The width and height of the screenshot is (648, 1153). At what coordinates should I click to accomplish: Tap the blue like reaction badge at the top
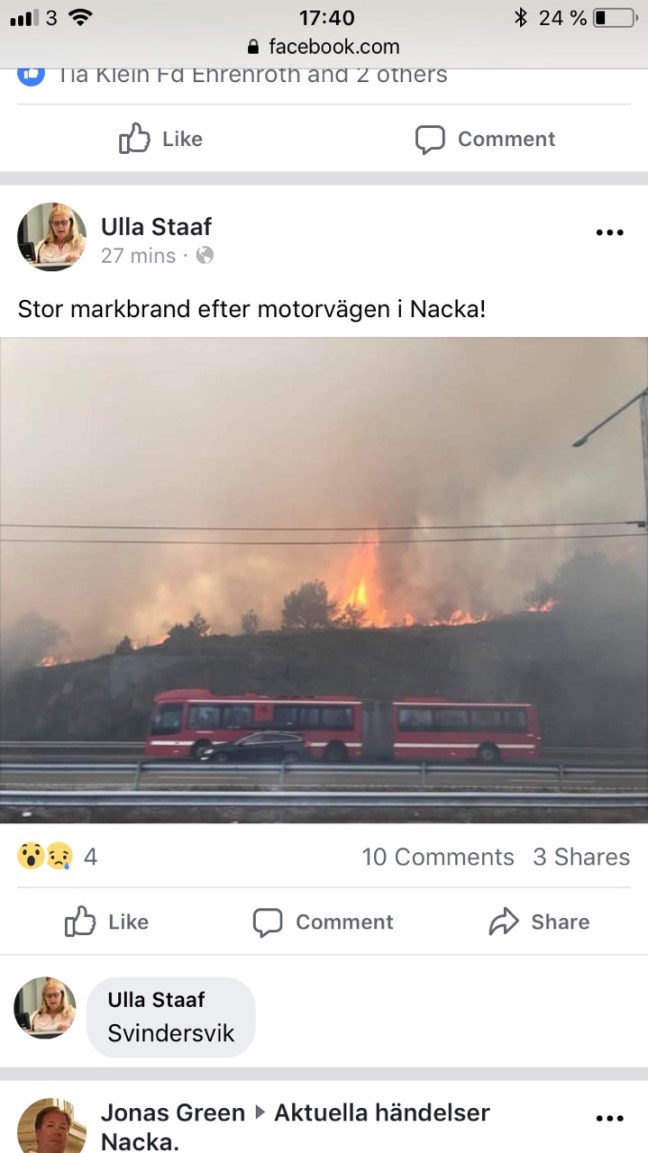pos(31,74)
